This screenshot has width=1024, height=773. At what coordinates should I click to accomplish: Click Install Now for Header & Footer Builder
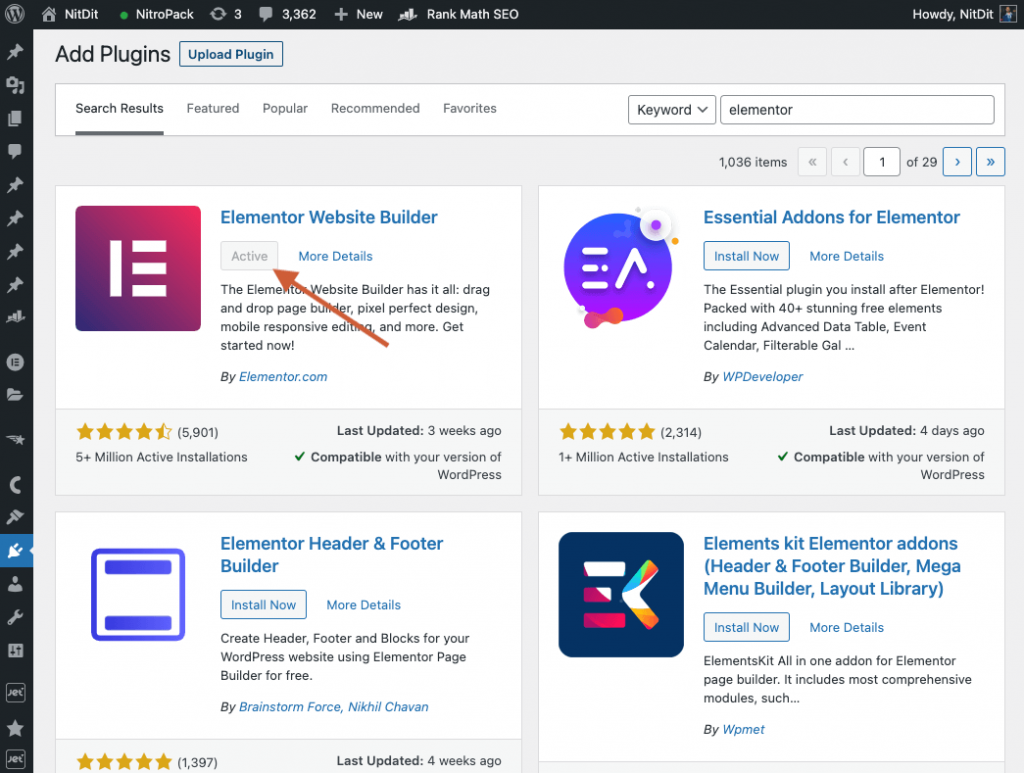tap(263, 605)
